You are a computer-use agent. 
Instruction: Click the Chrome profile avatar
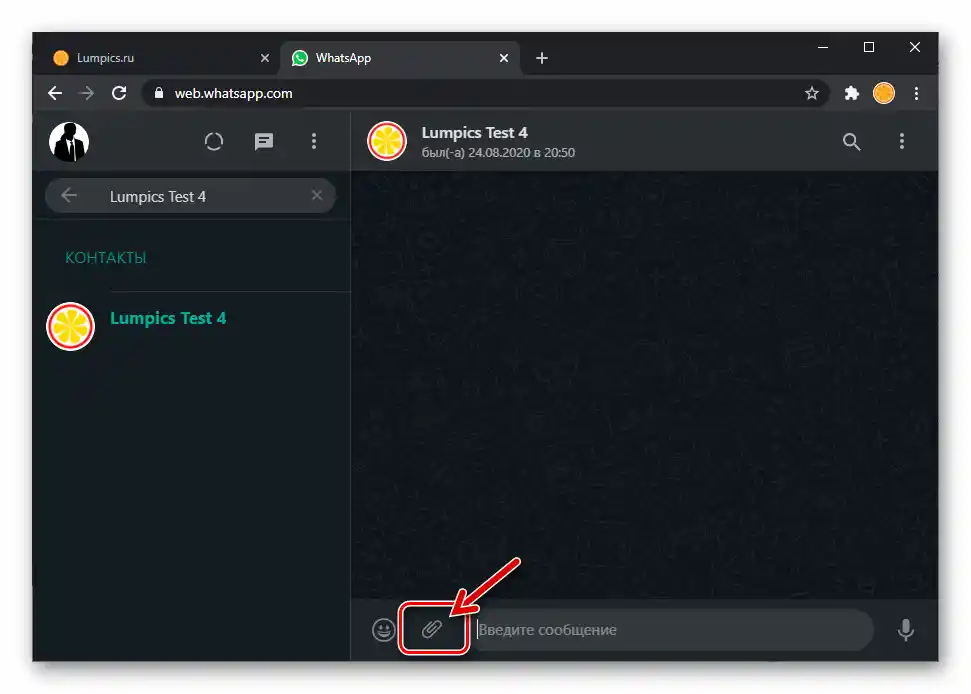[x=884, y=93]
